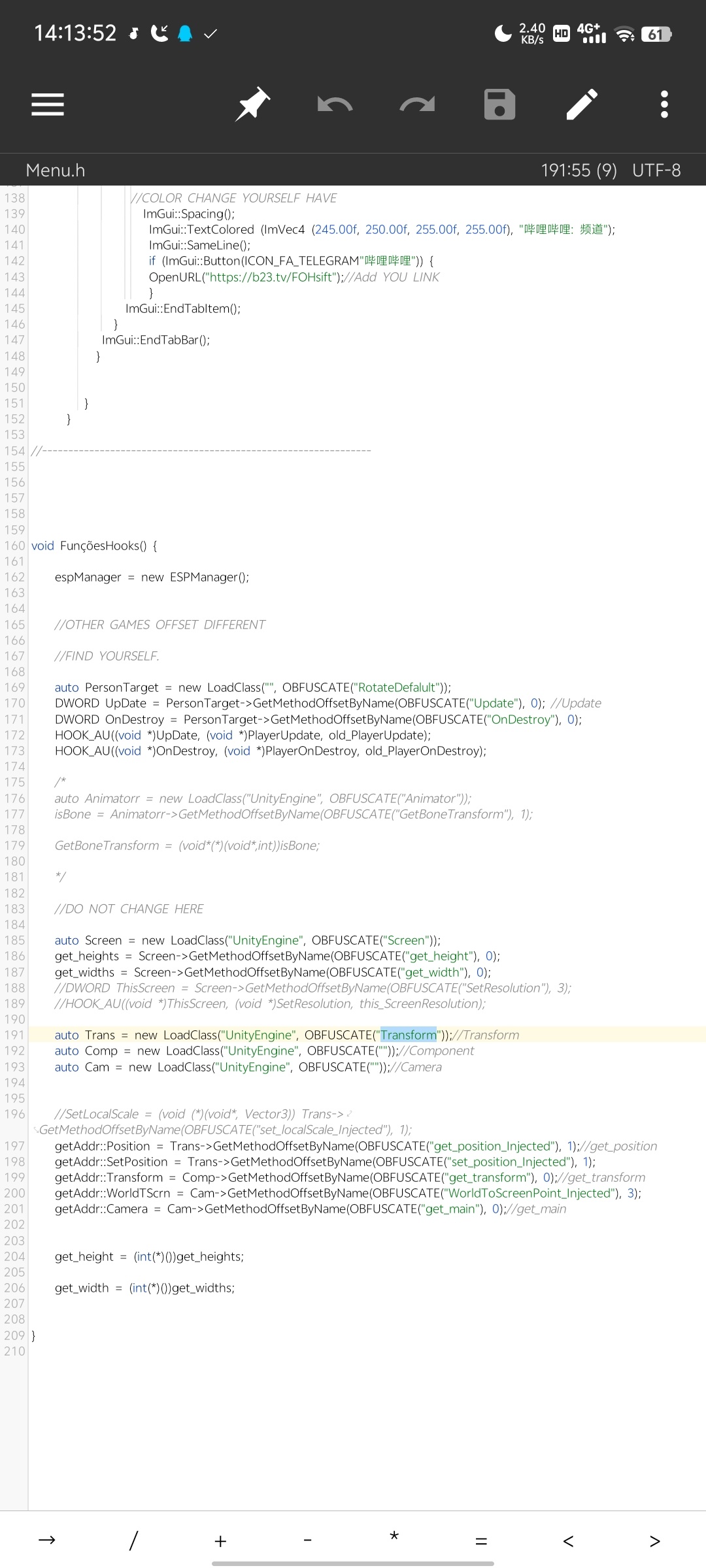The image size is (706, 1568).
Task: Tap line number 160 in the gutter
Action: coord(14,546)
